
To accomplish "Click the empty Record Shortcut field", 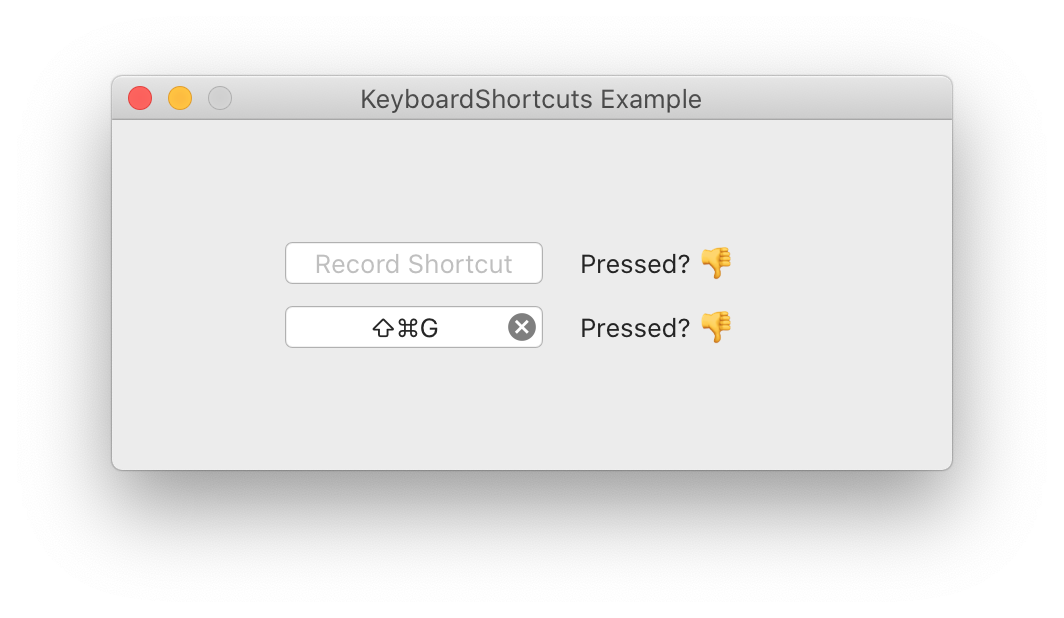I will [x=413, y=264].
